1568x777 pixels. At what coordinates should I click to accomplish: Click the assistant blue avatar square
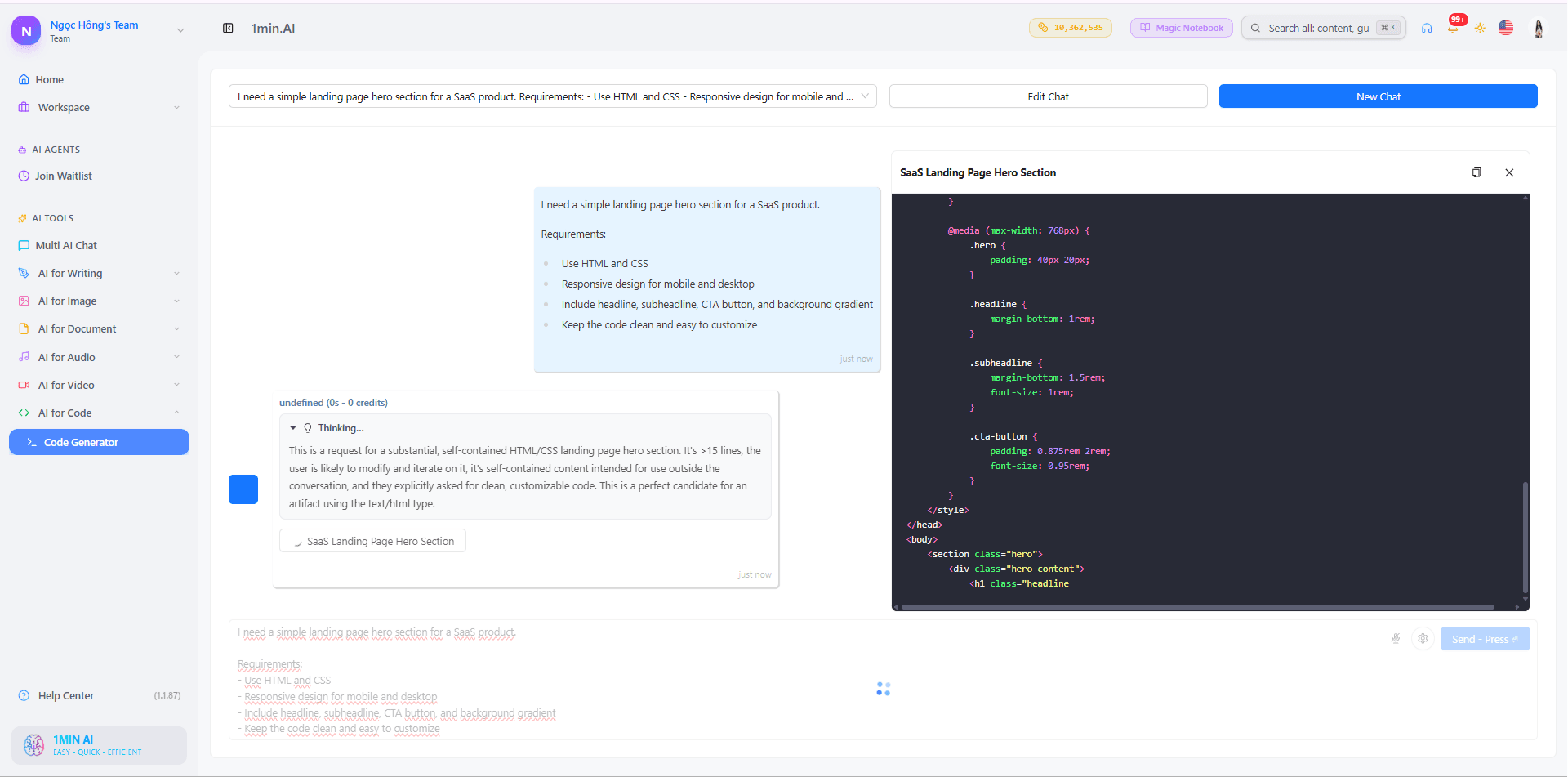(x=243, y=489)
